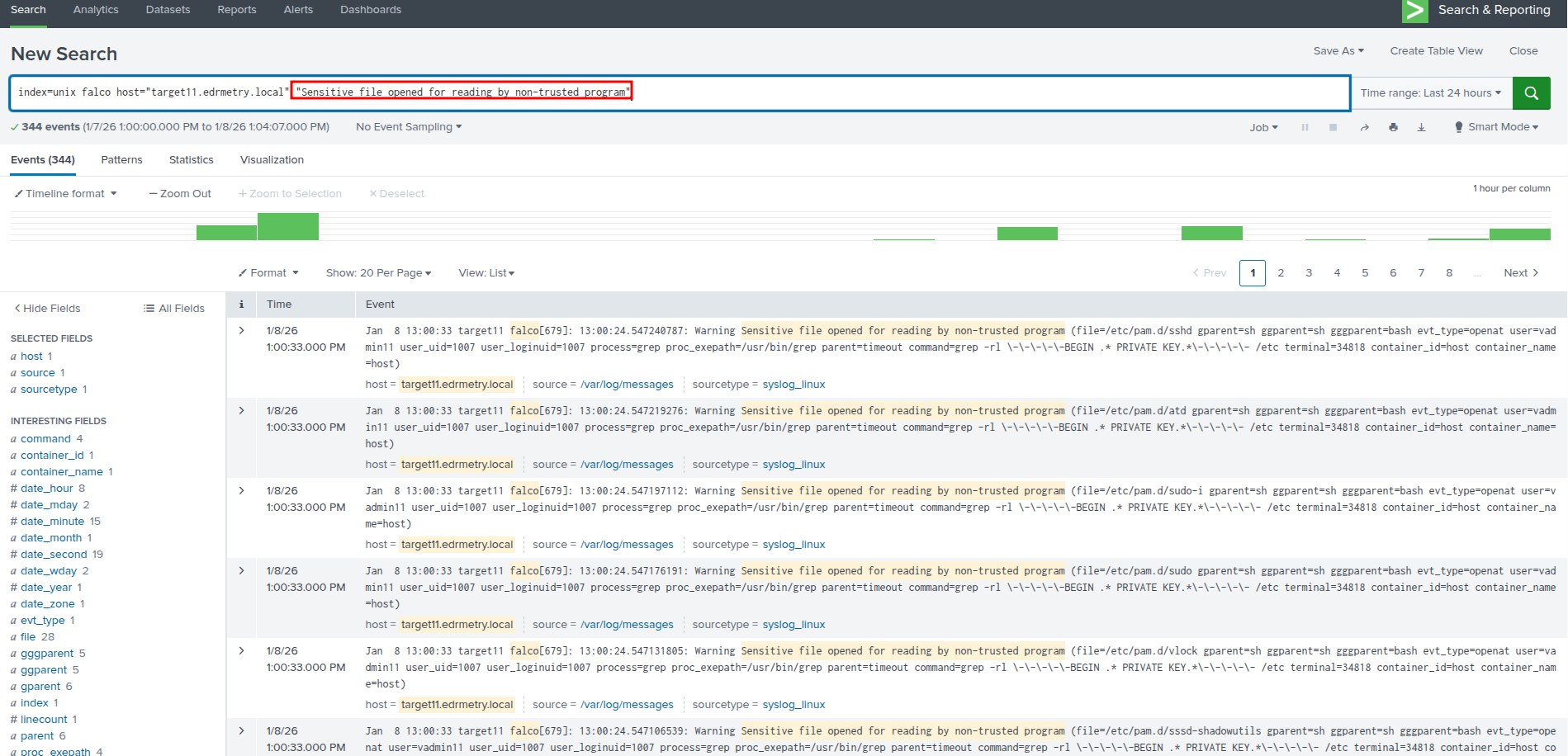Hide the fields sidebar
This screenshot has height=756, width=1568.
click(x=47, y=309)
